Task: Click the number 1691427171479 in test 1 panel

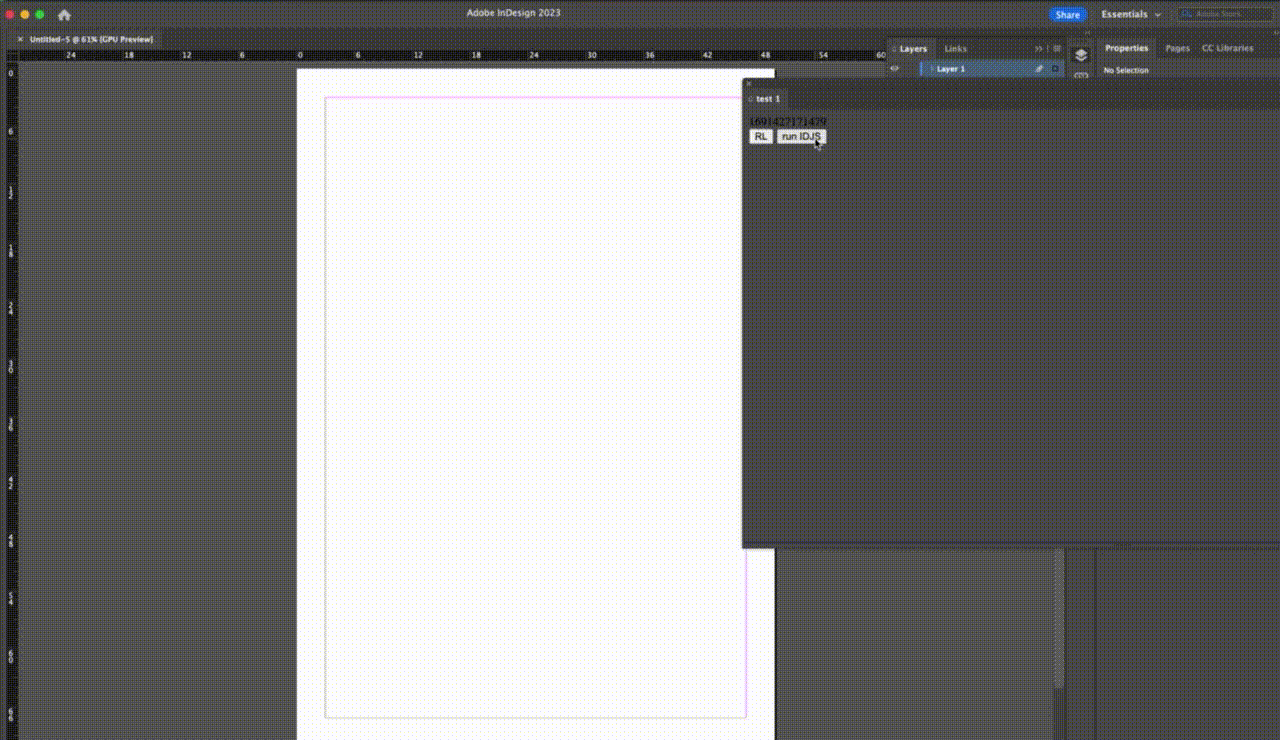Action: coord(788,121)
